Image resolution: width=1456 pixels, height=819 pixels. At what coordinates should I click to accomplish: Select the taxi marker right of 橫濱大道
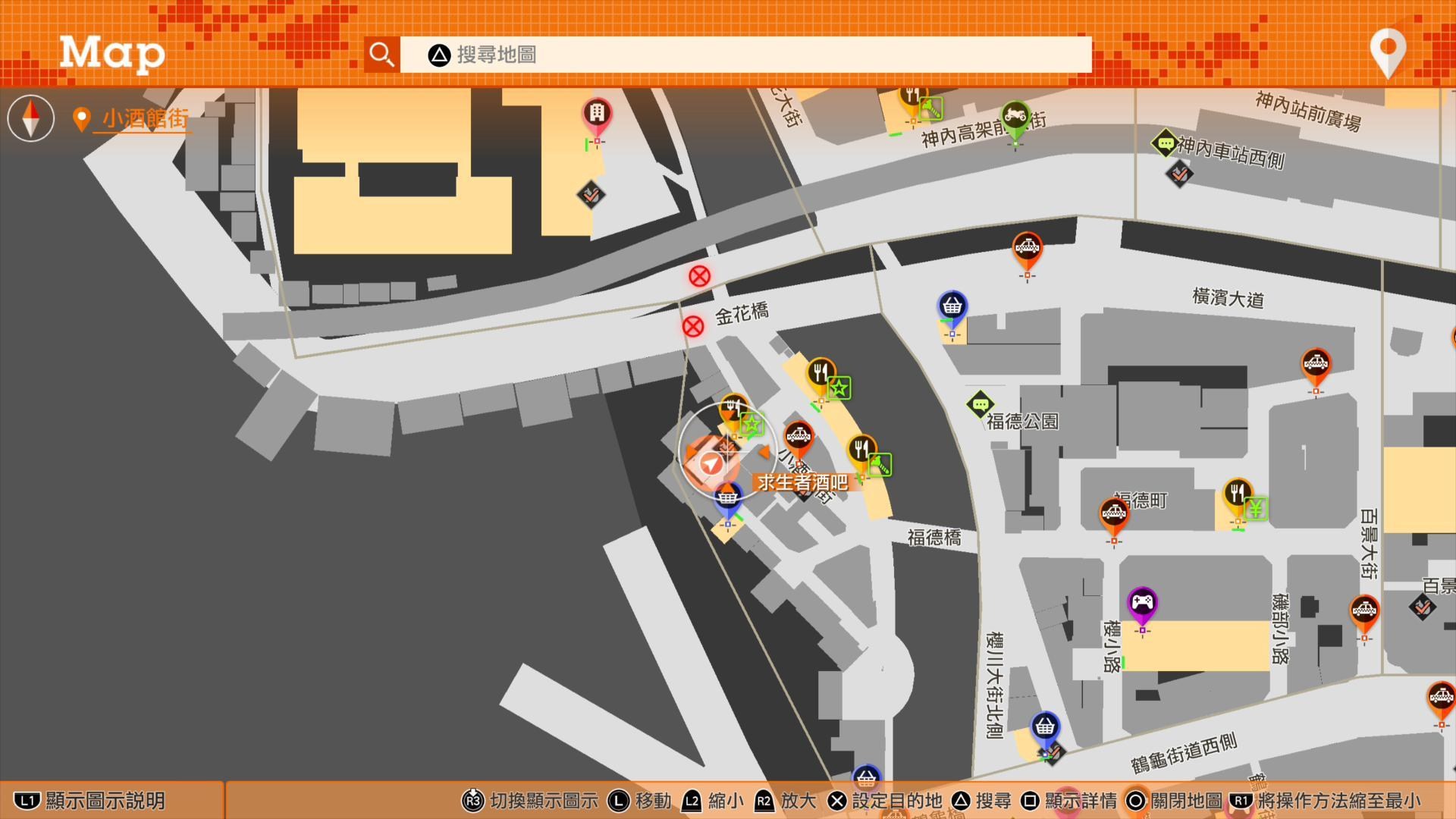click(x=1316, y=368)
